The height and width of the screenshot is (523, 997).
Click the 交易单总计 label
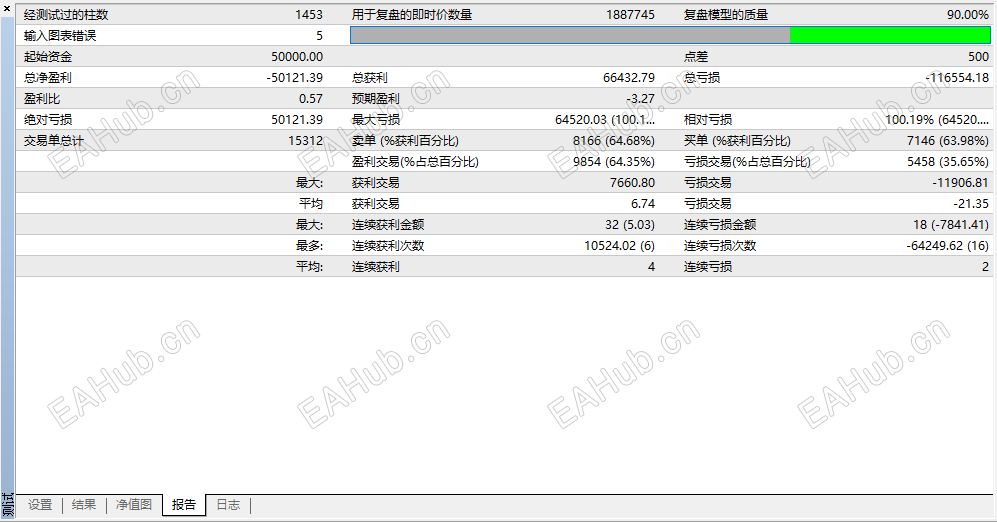click(x=53, y=140)
